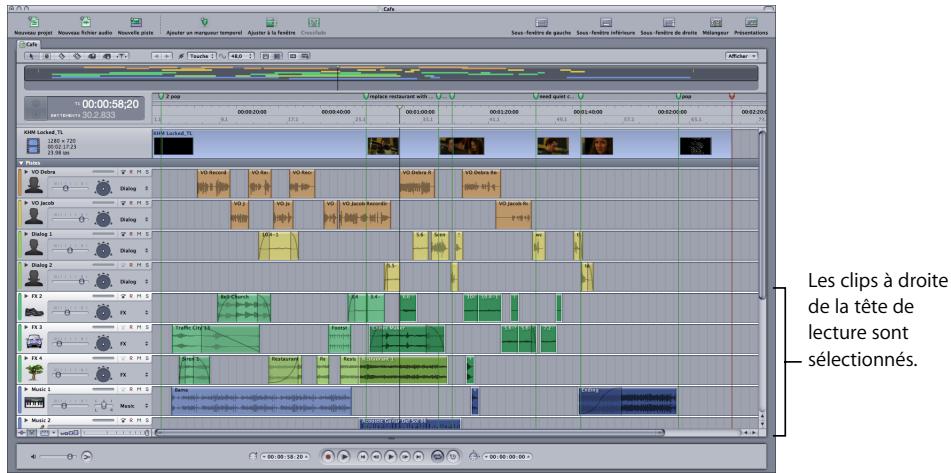
Task: Toggle the cycle loop transport button
Action: [x=437, y=456]
